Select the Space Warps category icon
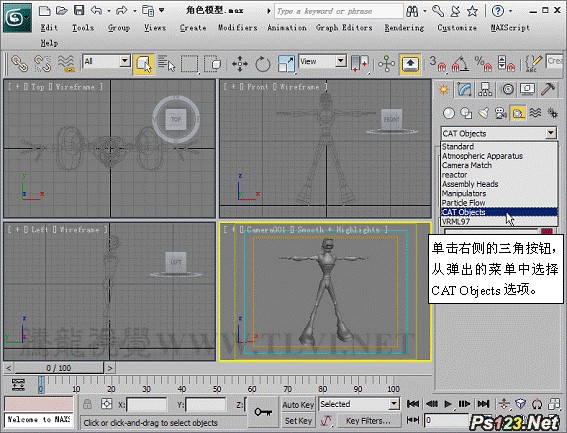Image resolution: width=567 pixels, height=433 pixels. click(x=535, y=113)
